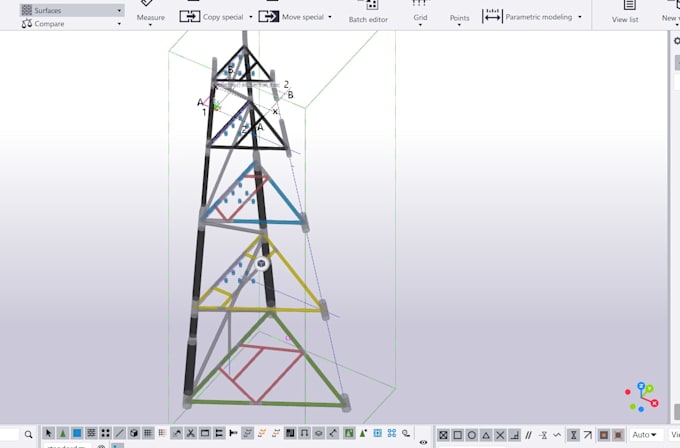This screenshot has height=448, width=680.
Task: Click the Points button label
Action: pyautogui.click(x=459, y=18)
